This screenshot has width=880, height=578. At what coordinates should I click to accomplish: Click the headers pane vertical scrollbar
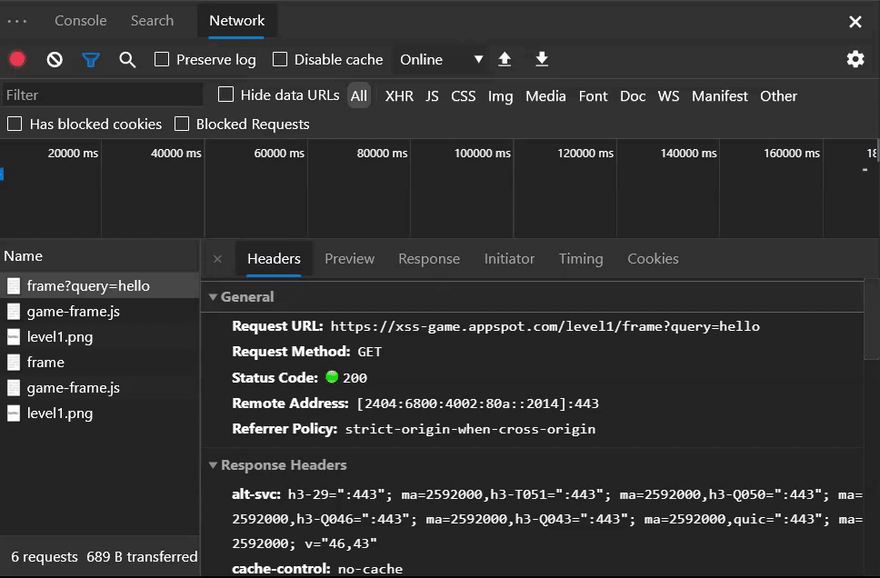(872, 320)
